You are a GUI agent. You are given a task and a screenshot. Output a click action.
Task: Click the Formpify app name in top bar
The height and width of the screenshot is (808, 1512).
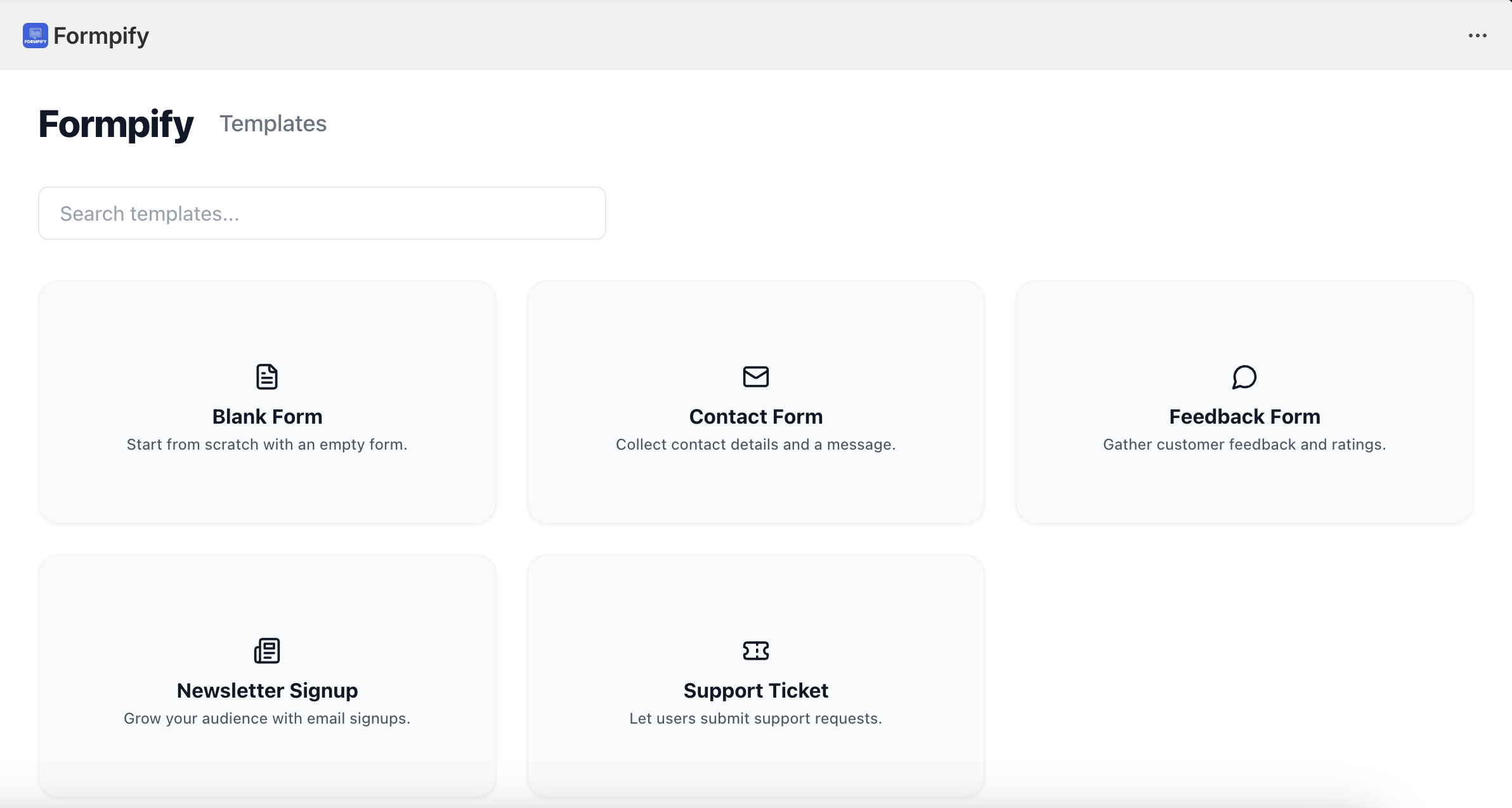[x=101, y=36]
